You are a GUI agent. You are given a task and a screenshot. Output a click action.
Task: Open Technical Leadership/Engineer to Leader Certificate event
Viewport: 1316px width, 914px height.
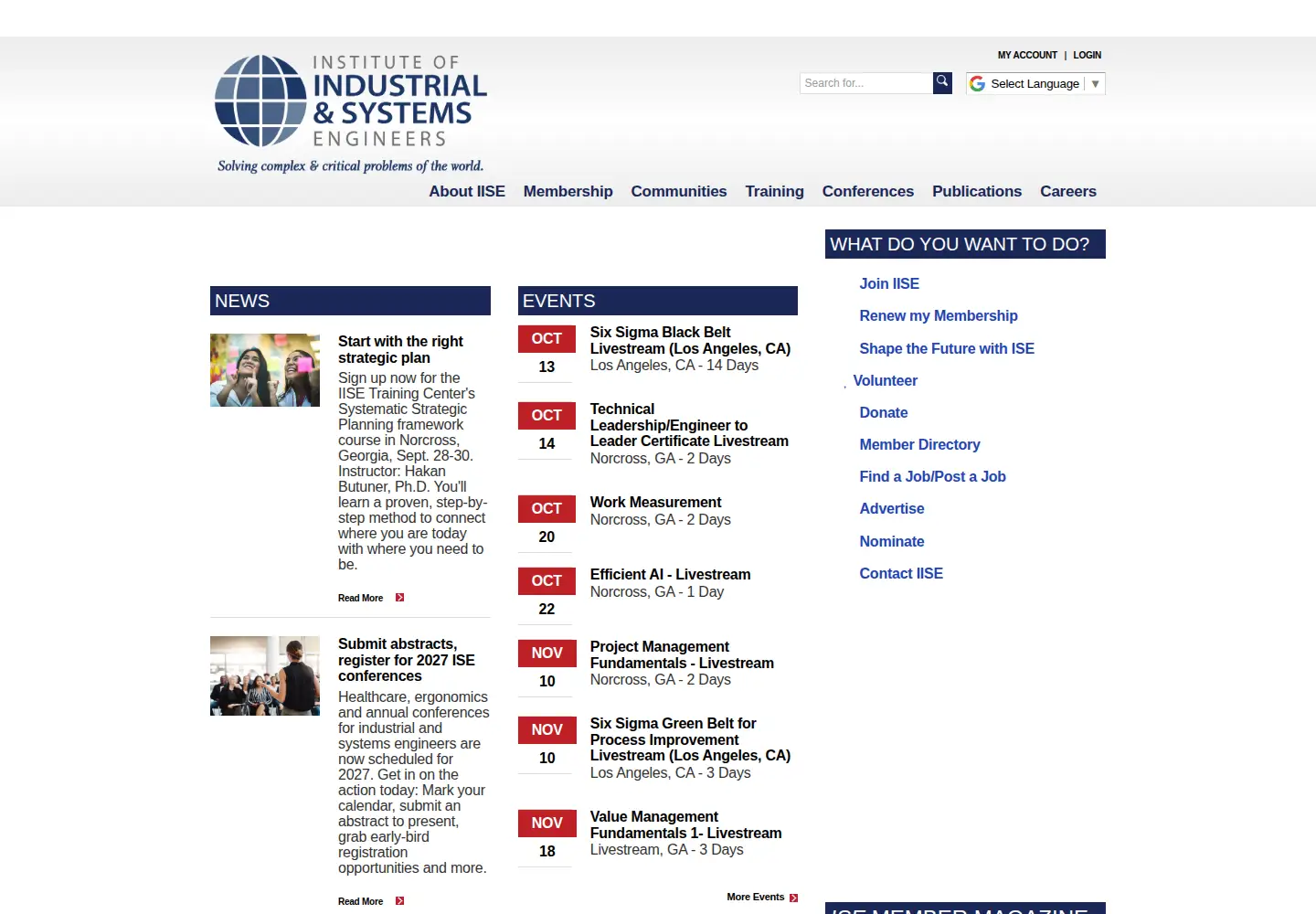click(689, 425)
